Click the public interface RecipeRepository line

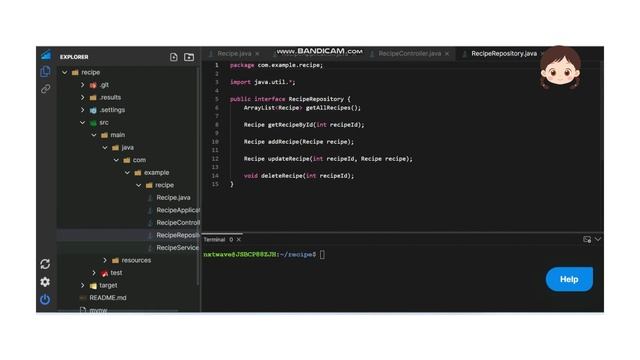[x=290, y=99]
